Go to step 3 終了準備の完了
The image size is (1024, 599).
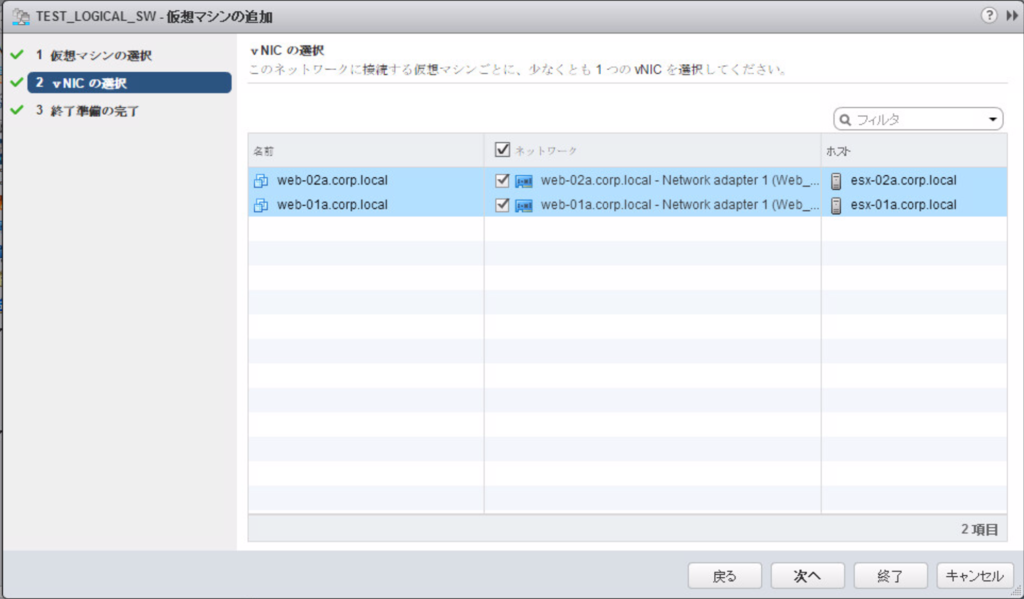(x=92, y=110)
